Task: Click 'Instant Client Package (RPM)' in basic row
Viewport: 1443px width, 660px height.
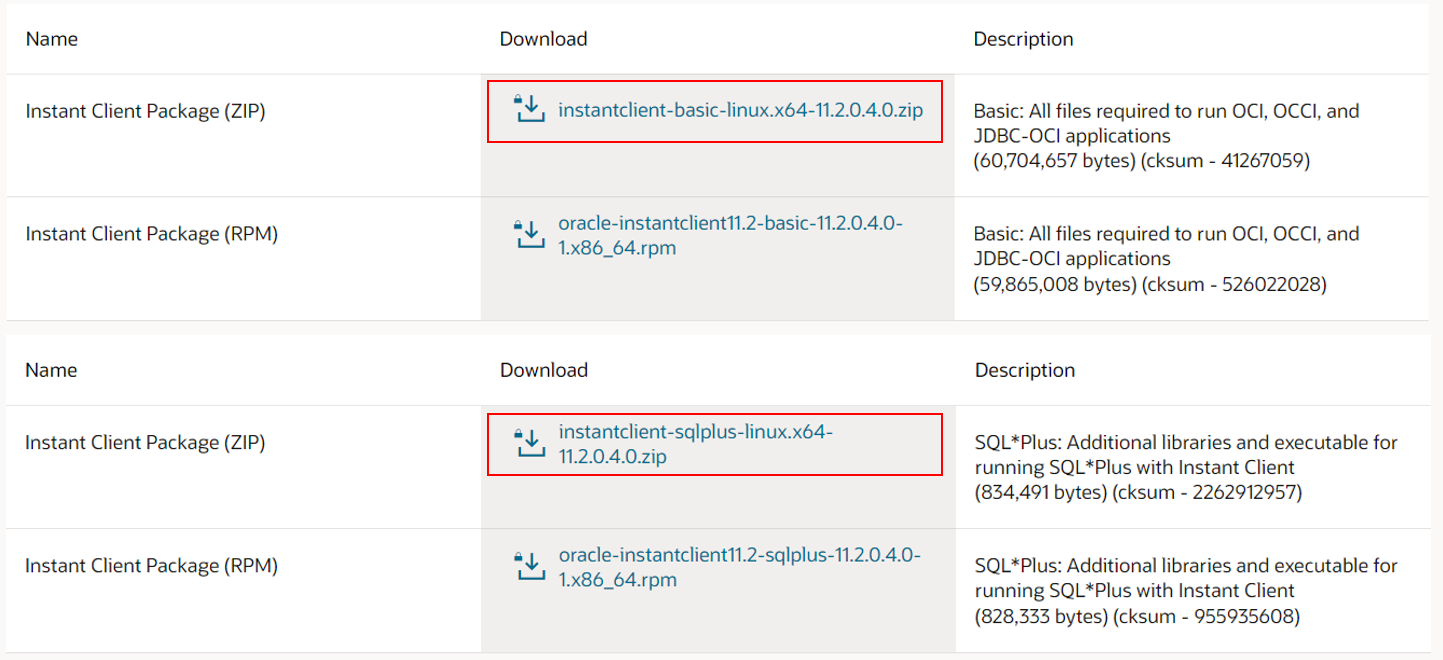Action: (x=151, y=234)
